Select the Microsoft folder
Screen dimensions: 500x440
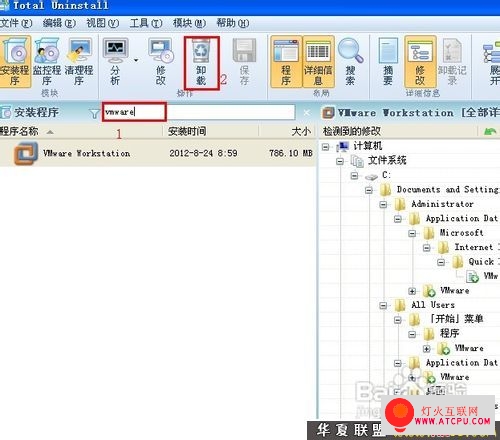pyautogui.click(x=461, y=233)
